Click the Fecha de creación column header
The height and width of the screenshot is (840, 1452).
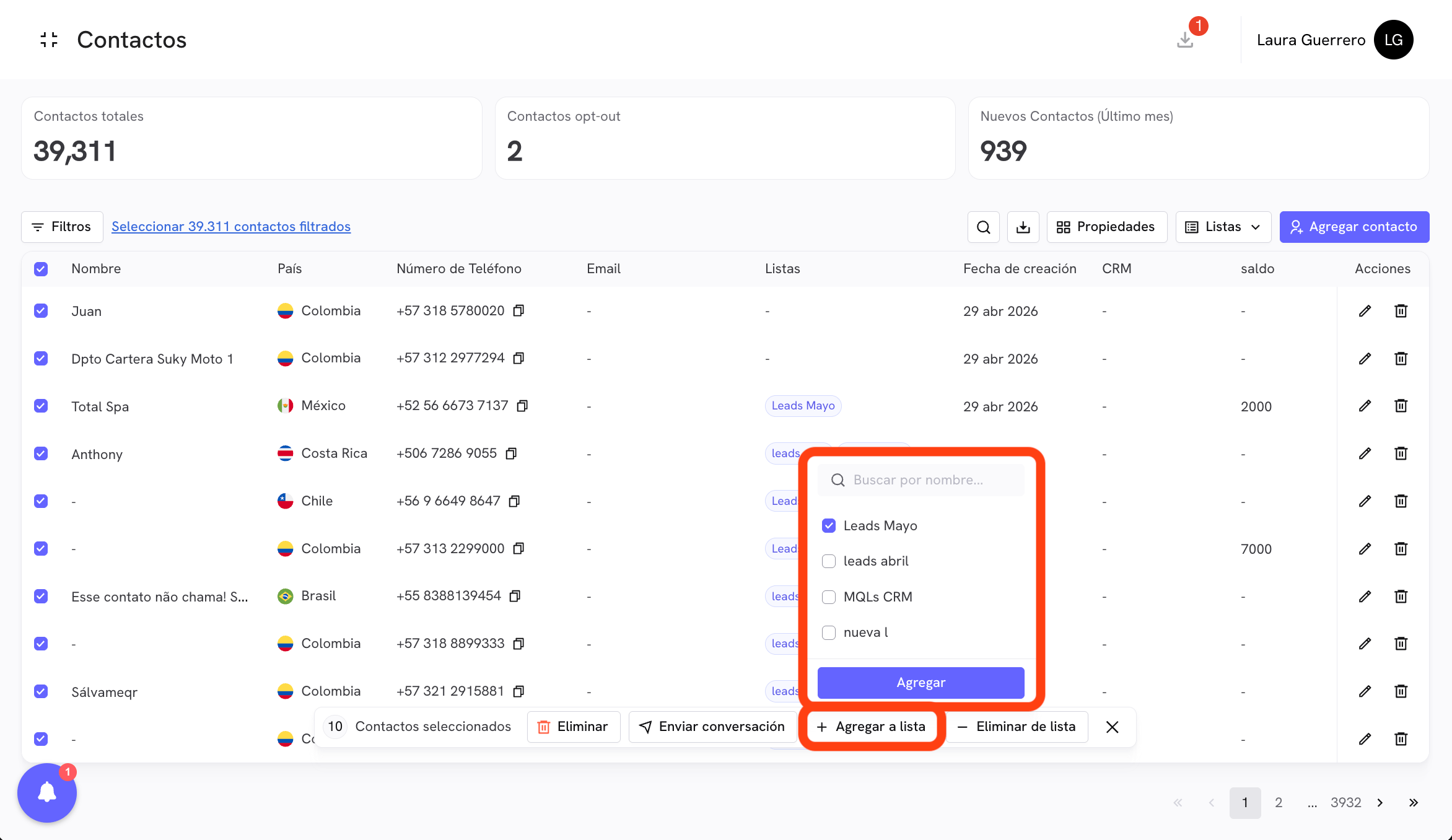point(1020,269)
